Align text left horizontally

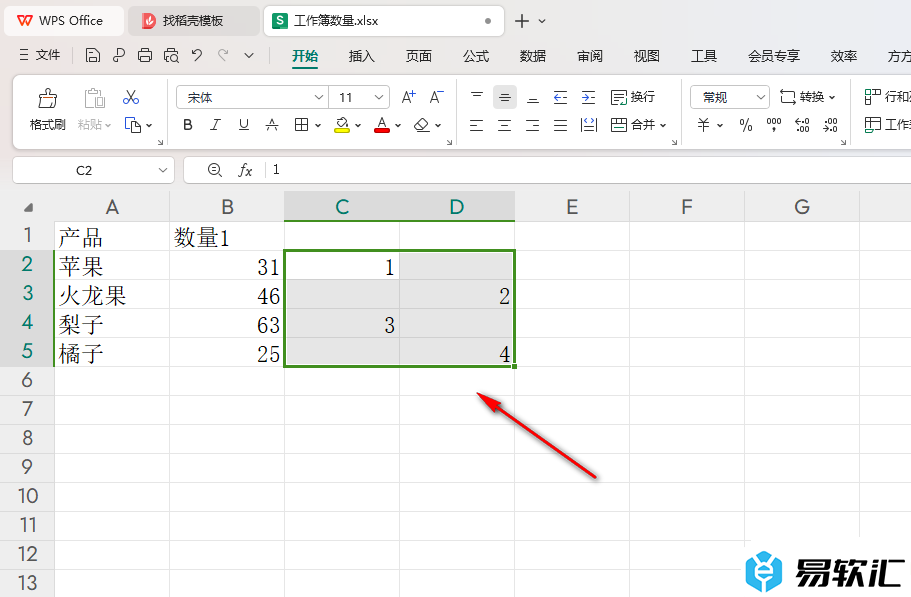(477, 125)
